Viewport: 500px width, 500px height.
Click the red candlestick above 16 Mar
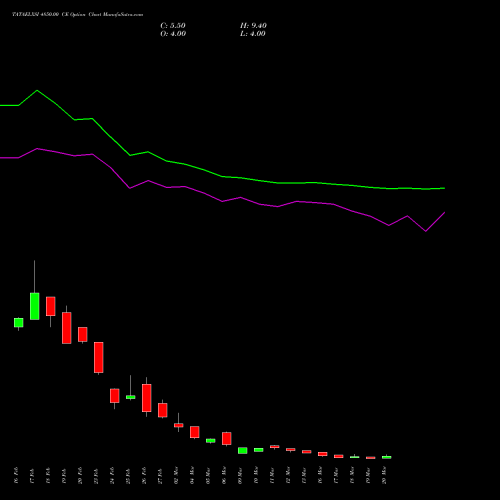(x=323, y=454)
